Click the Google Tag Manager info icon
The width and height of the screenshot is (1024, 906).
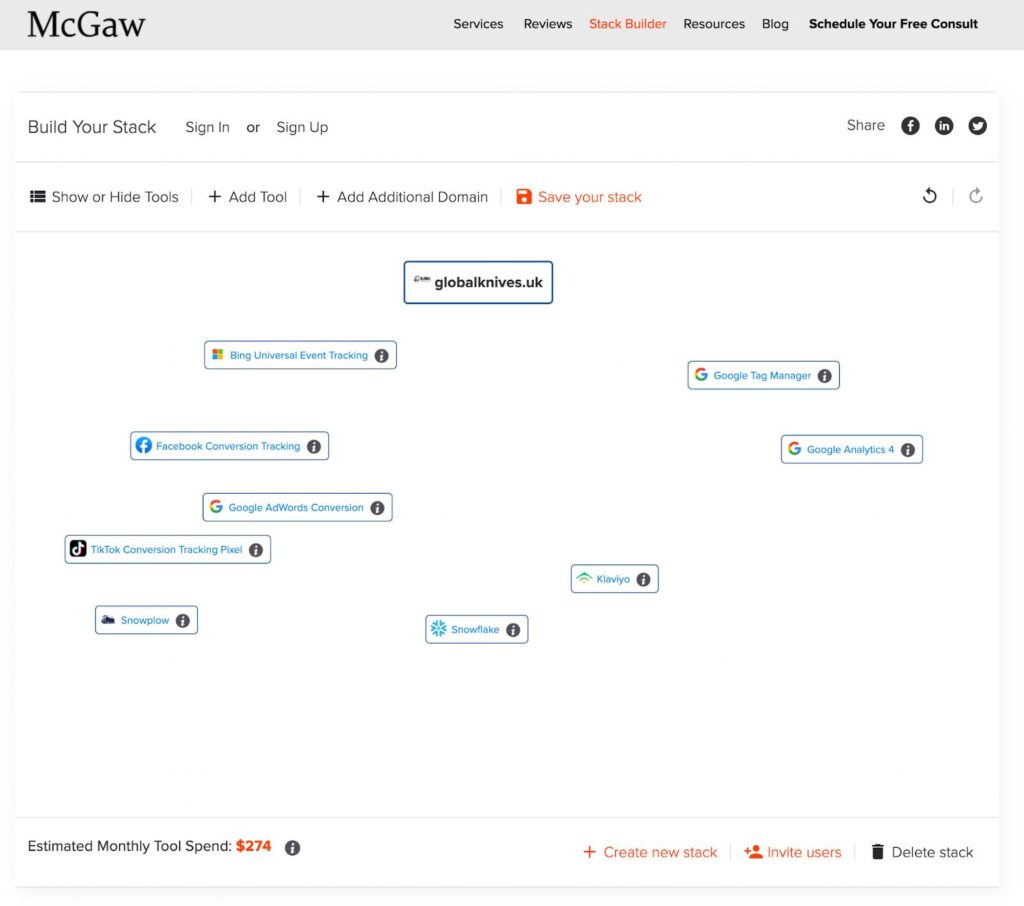pyautogui.click(x=823, y=375)
